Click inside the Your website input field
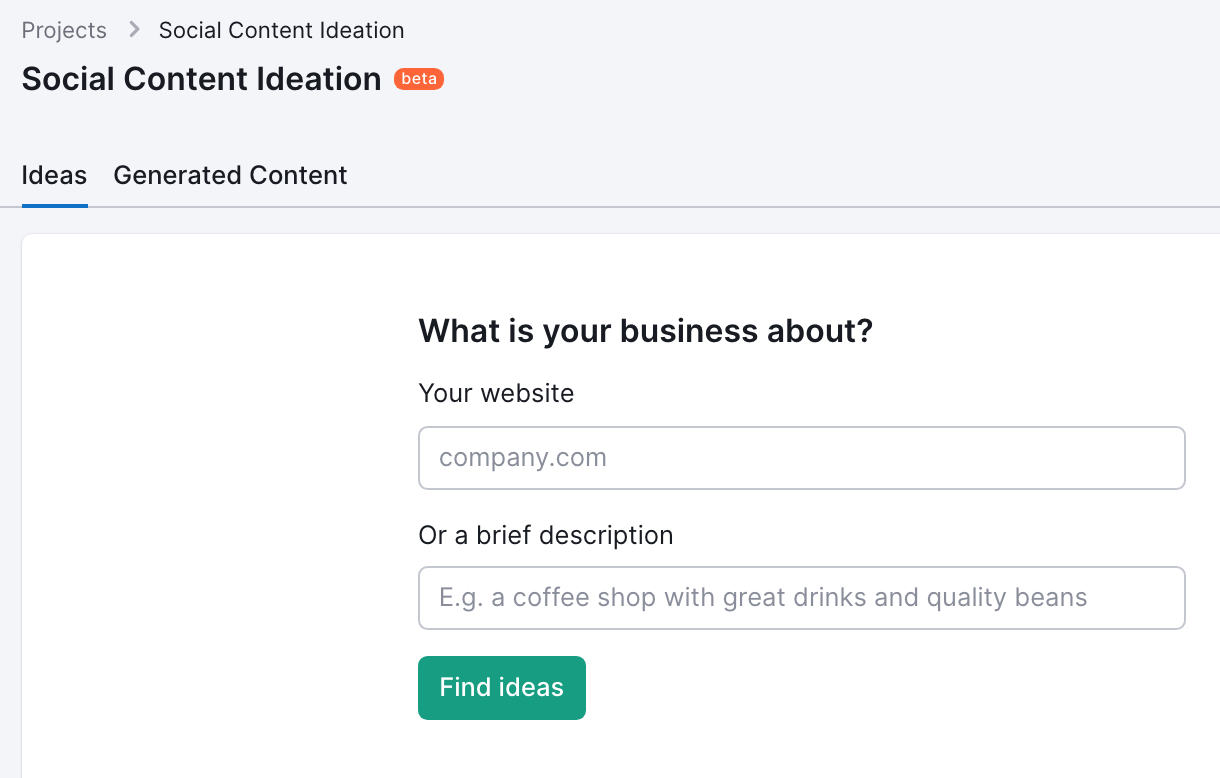The height and width of the screenshot is (778, 1220). 800,457
